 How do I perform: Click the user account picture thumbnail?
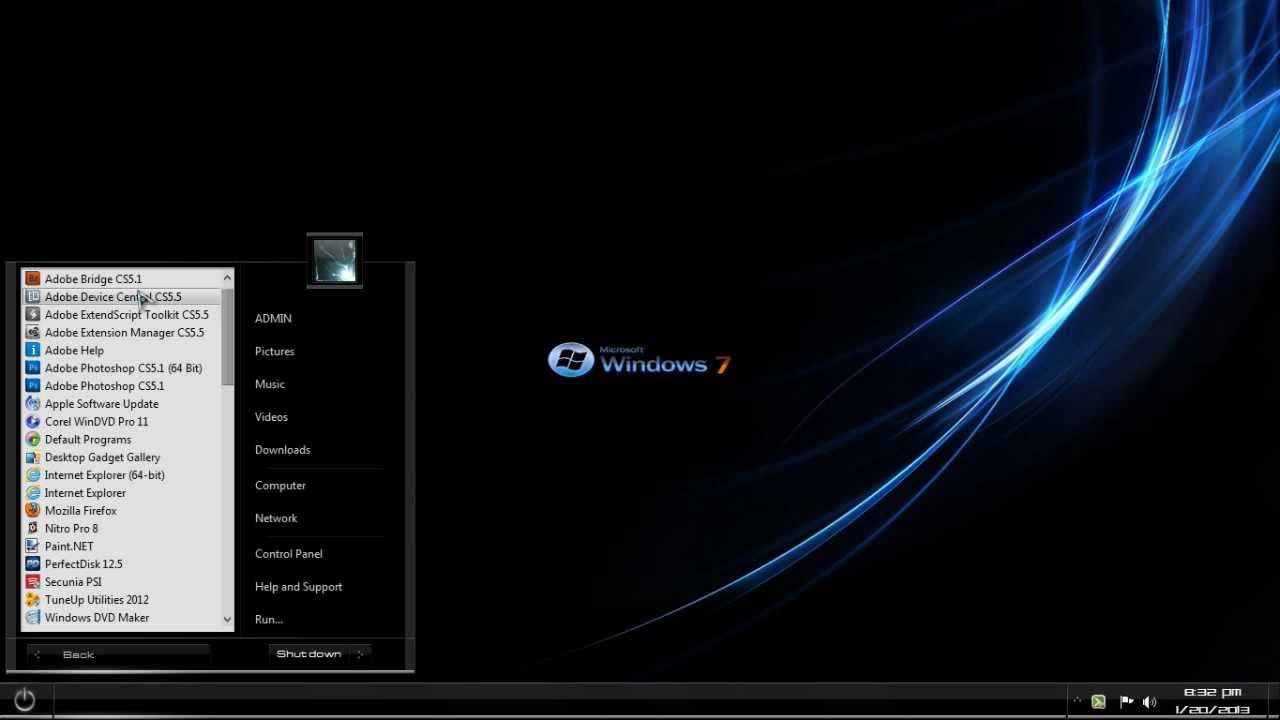334,261
